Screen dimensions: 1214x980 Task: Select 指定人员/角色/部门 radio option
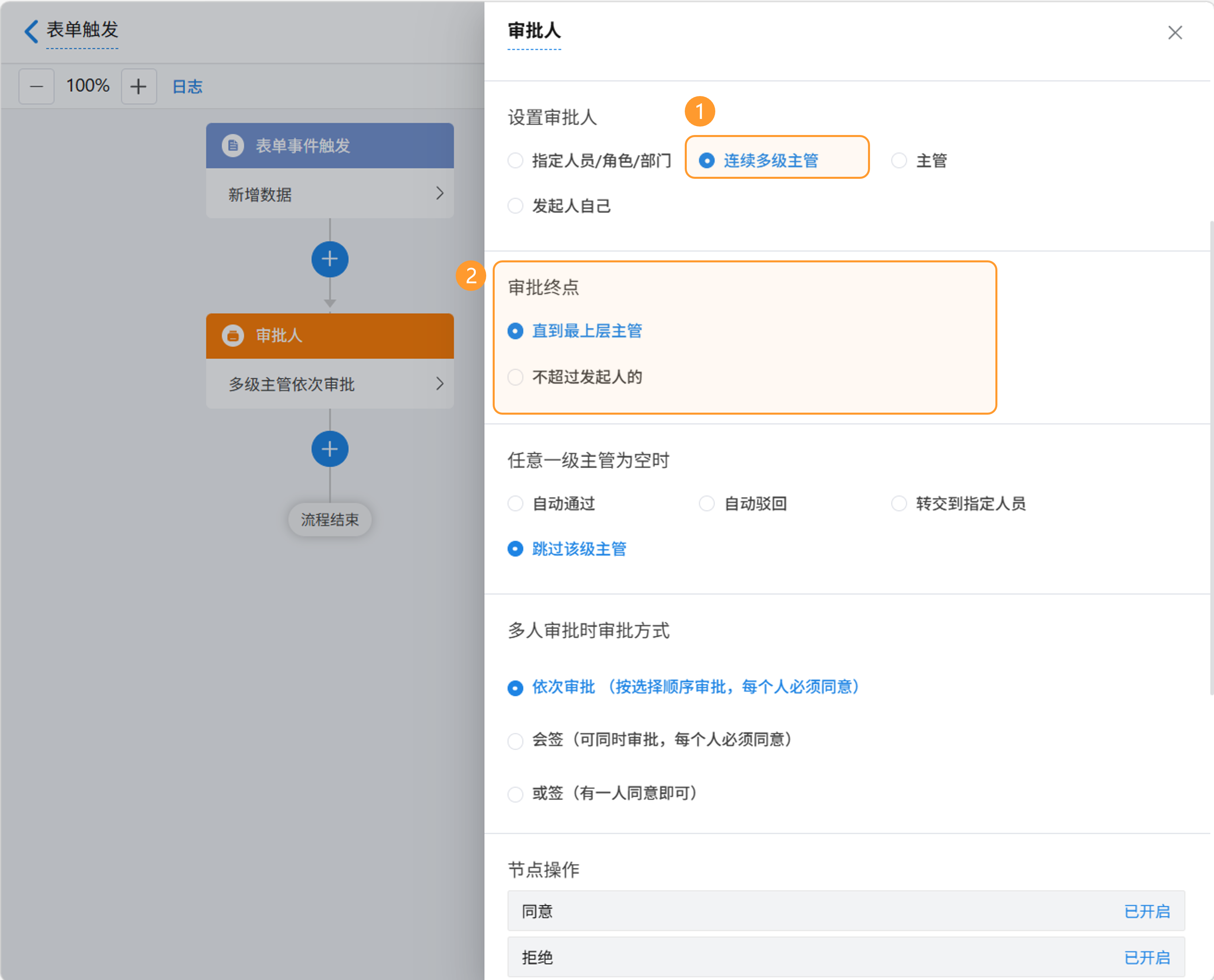516,161
